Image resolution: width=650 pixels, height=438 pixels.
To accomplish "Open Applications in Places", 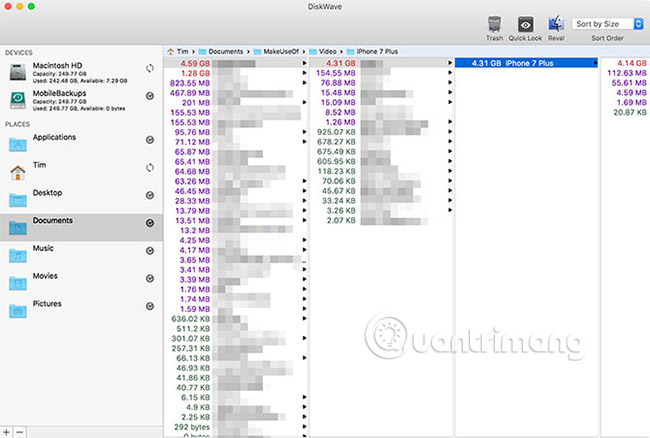I will pyautogui.click(x=80, y=143).
